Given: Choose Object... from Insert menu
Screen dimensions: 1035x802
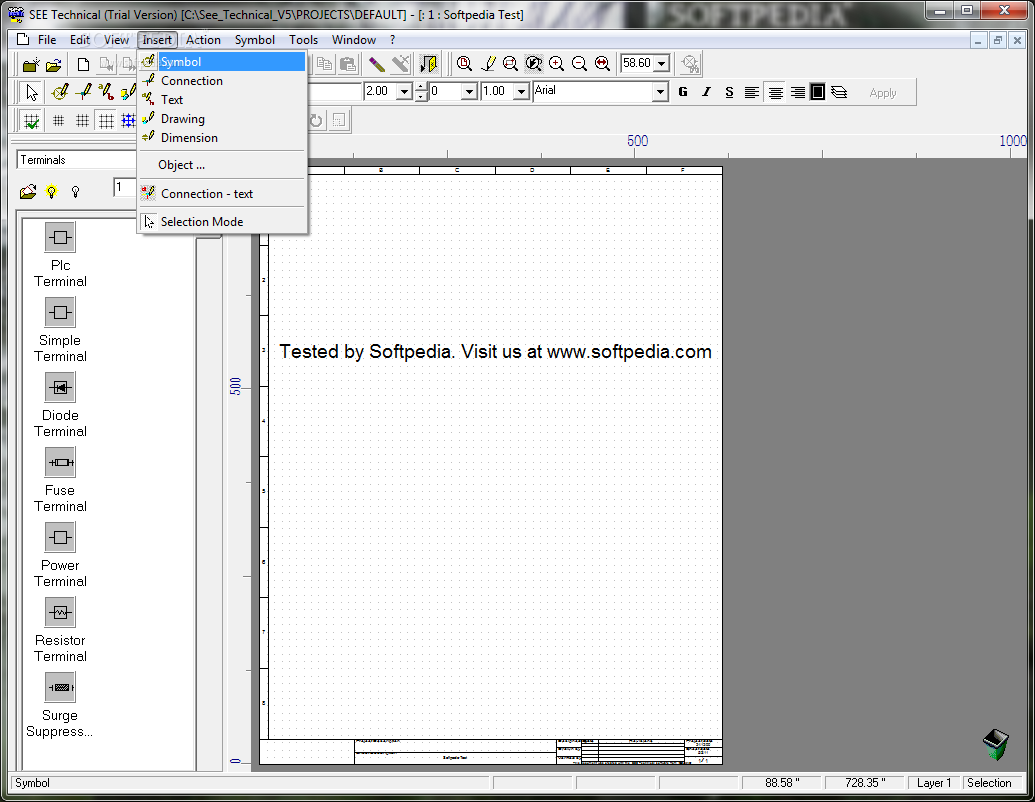Looking at the screenshot, I should [222, 165].
